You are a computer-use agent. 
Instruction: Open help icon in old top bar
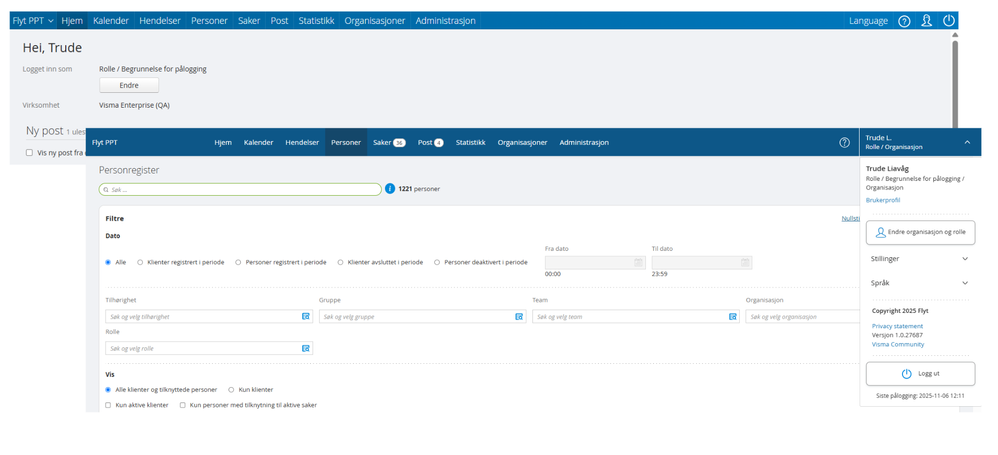[x=904, y=21]
